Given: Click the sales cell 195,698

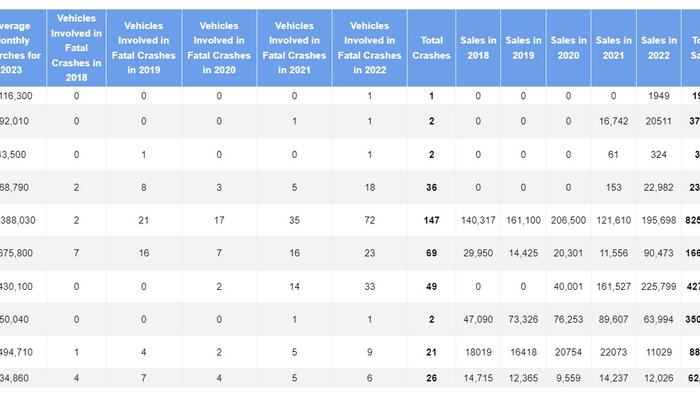Looking at the screenshot, I should [x=658, y=220].
